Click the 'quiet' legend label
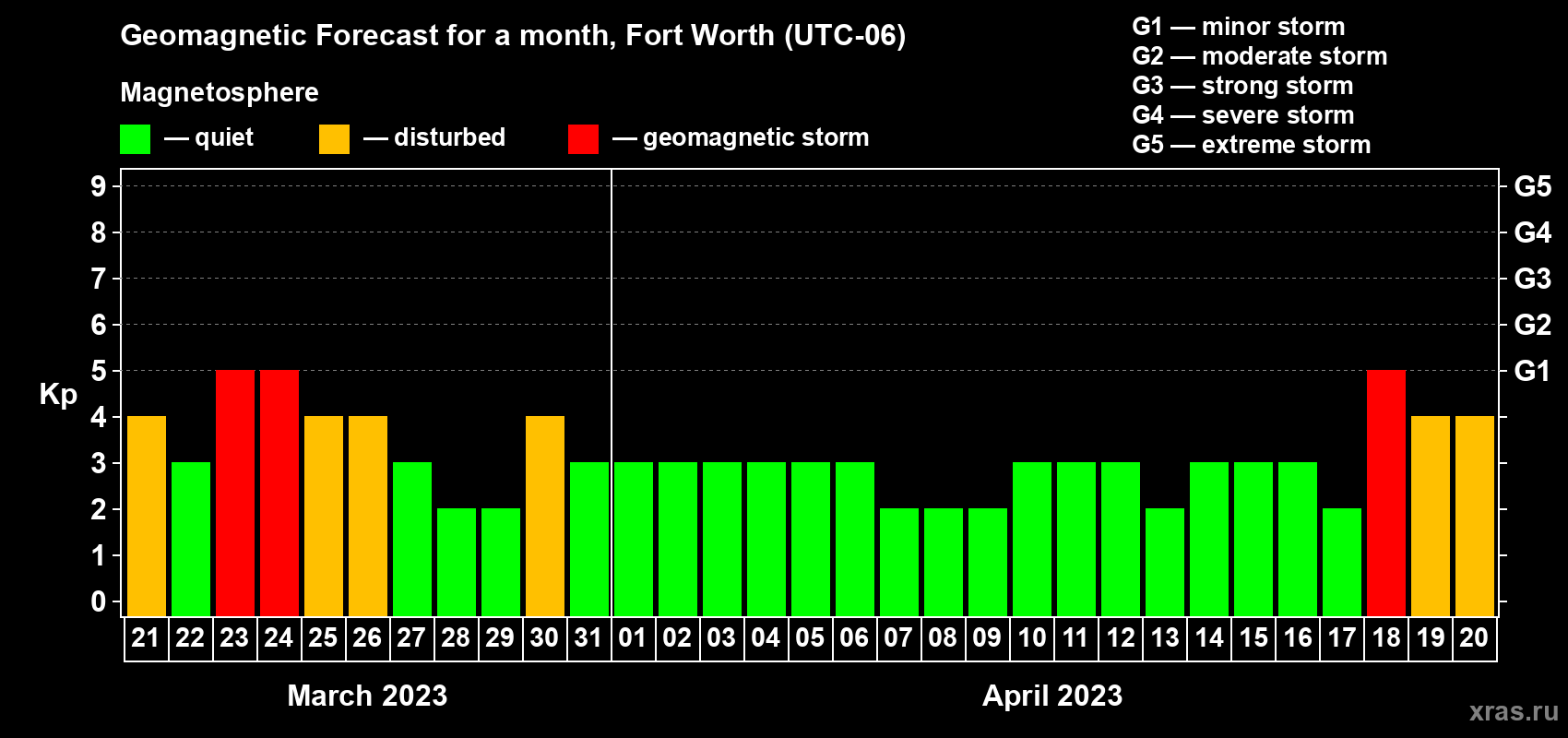This screenshot has height=738, width=1568. coord(224,138)
